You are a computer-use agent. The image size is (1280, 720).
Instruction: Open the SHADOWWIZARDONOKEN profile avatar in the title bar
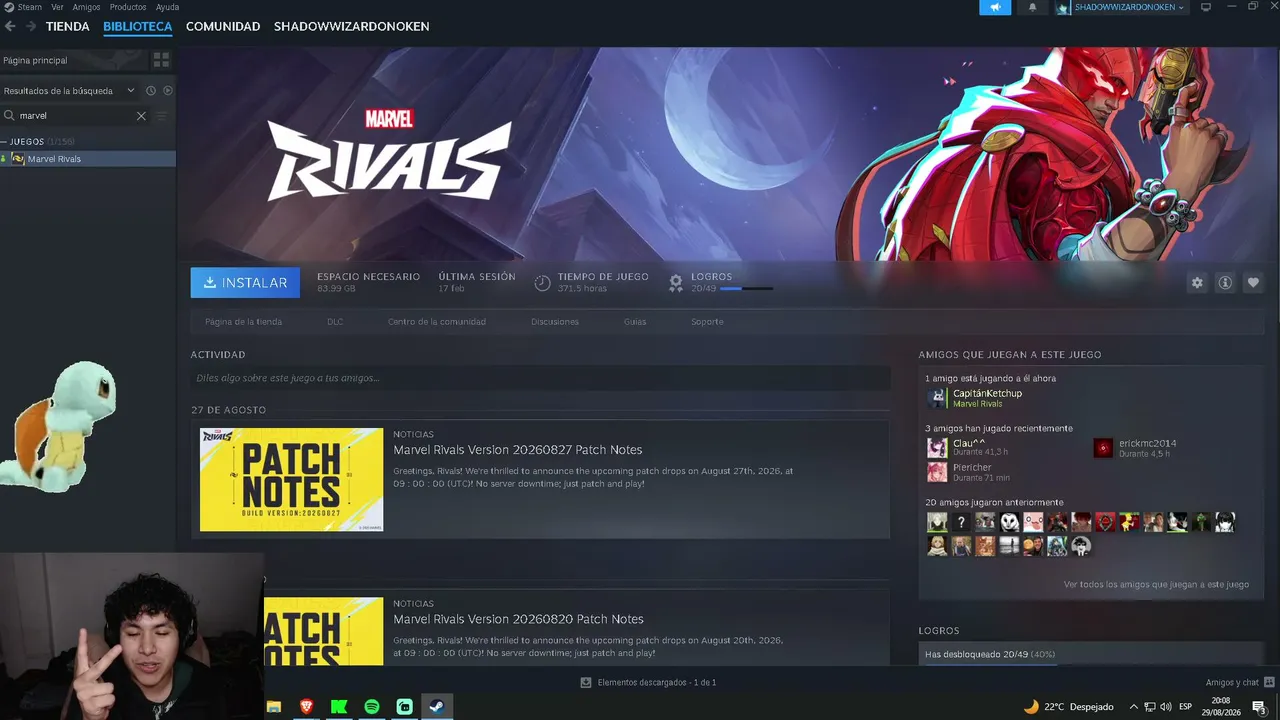(x=1063, y=7)
